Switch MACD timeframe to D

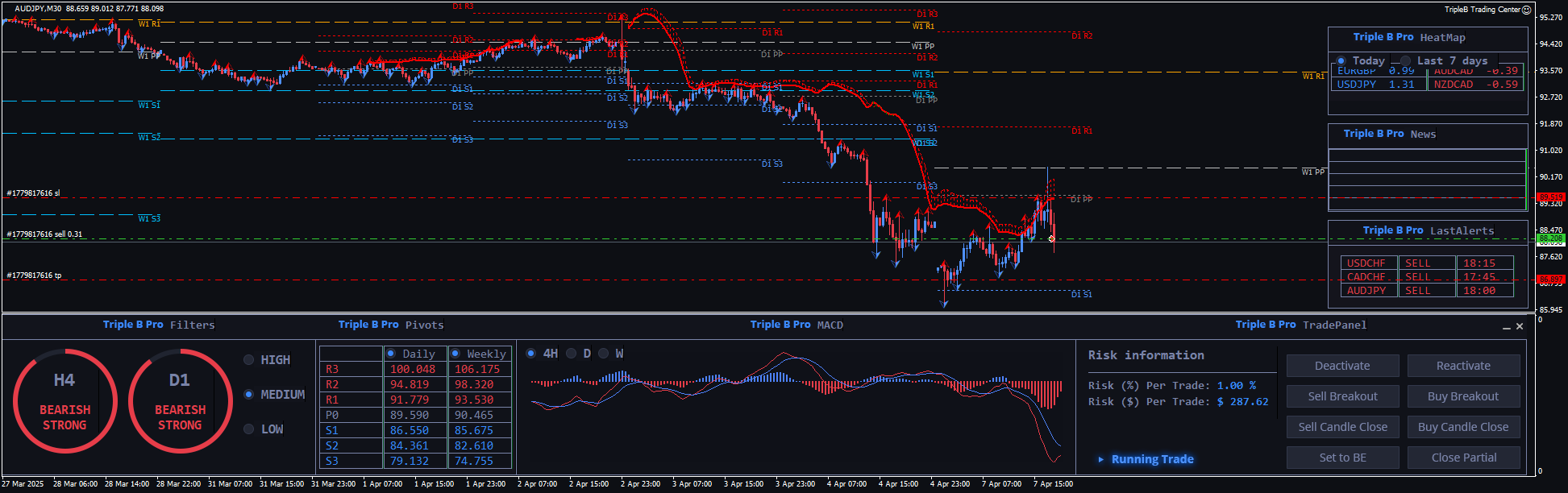(x=572, y=354)
